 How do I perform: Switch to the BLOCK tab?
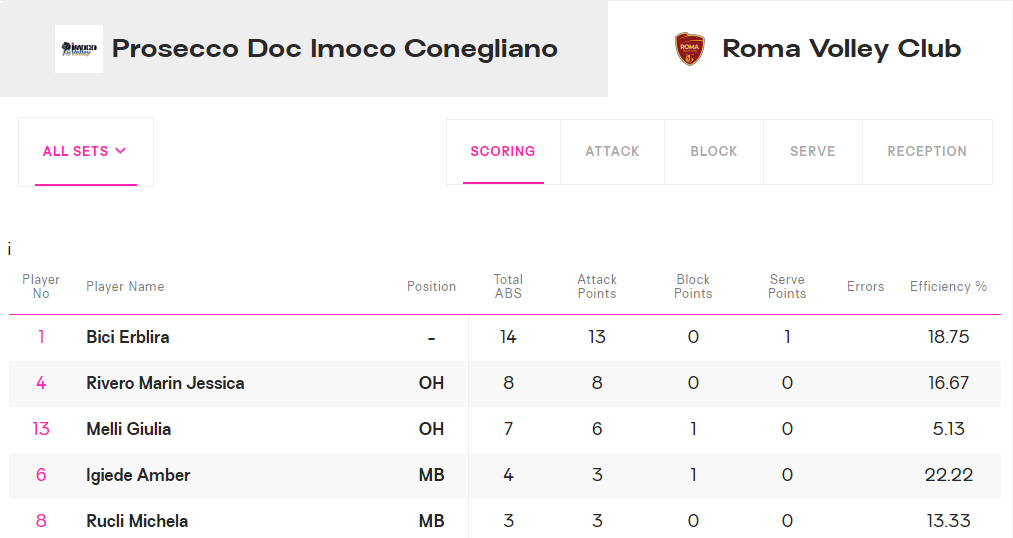(714, 152)
